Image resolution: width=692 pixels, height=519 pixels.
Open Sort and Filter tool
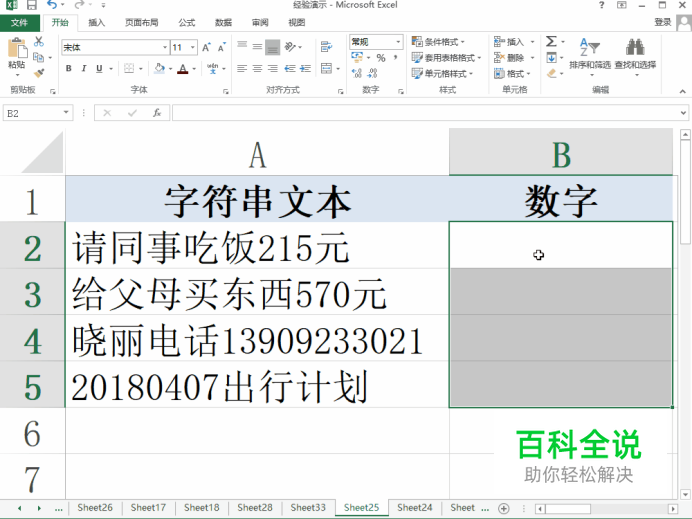click(x=590, y=55)
